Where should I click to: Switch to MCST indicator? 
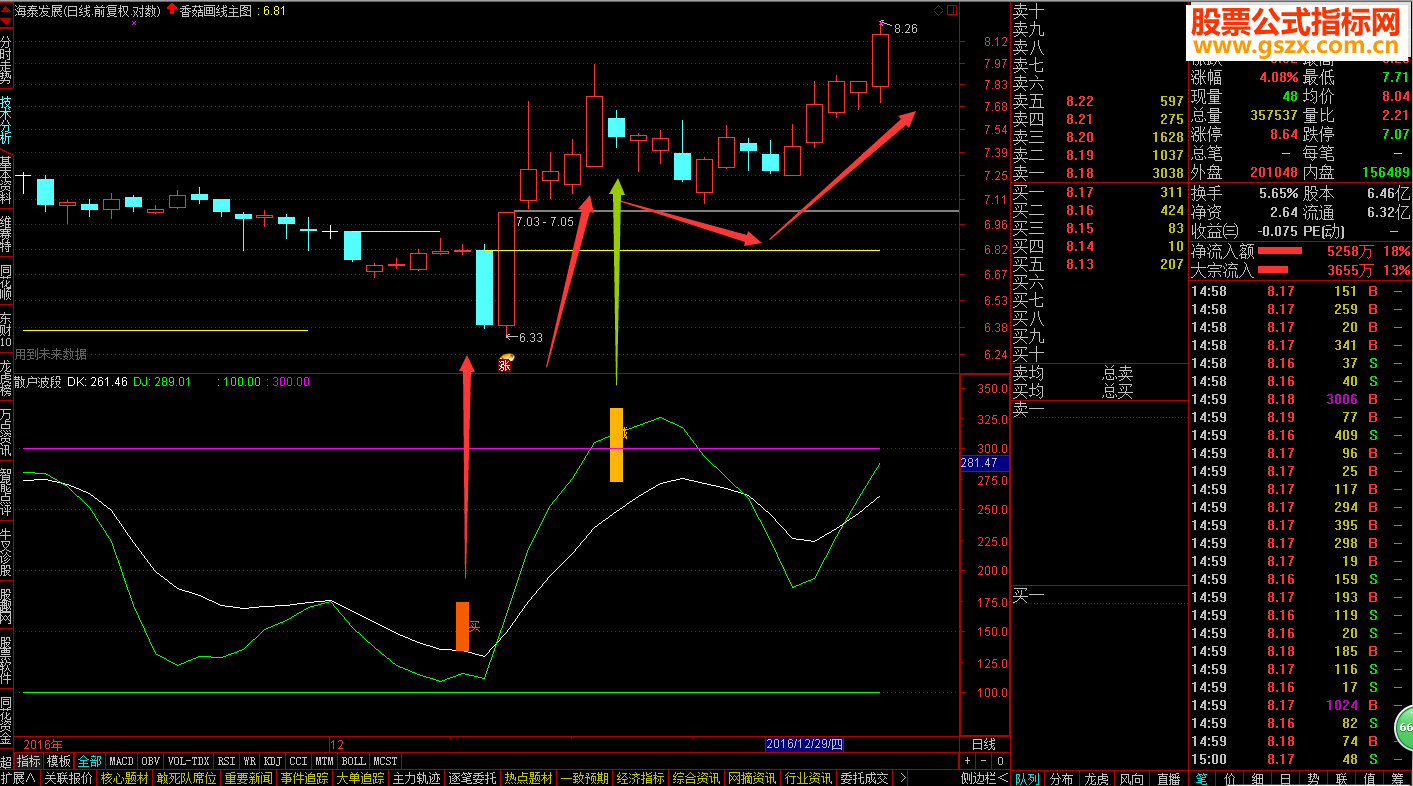click(385, 761)
